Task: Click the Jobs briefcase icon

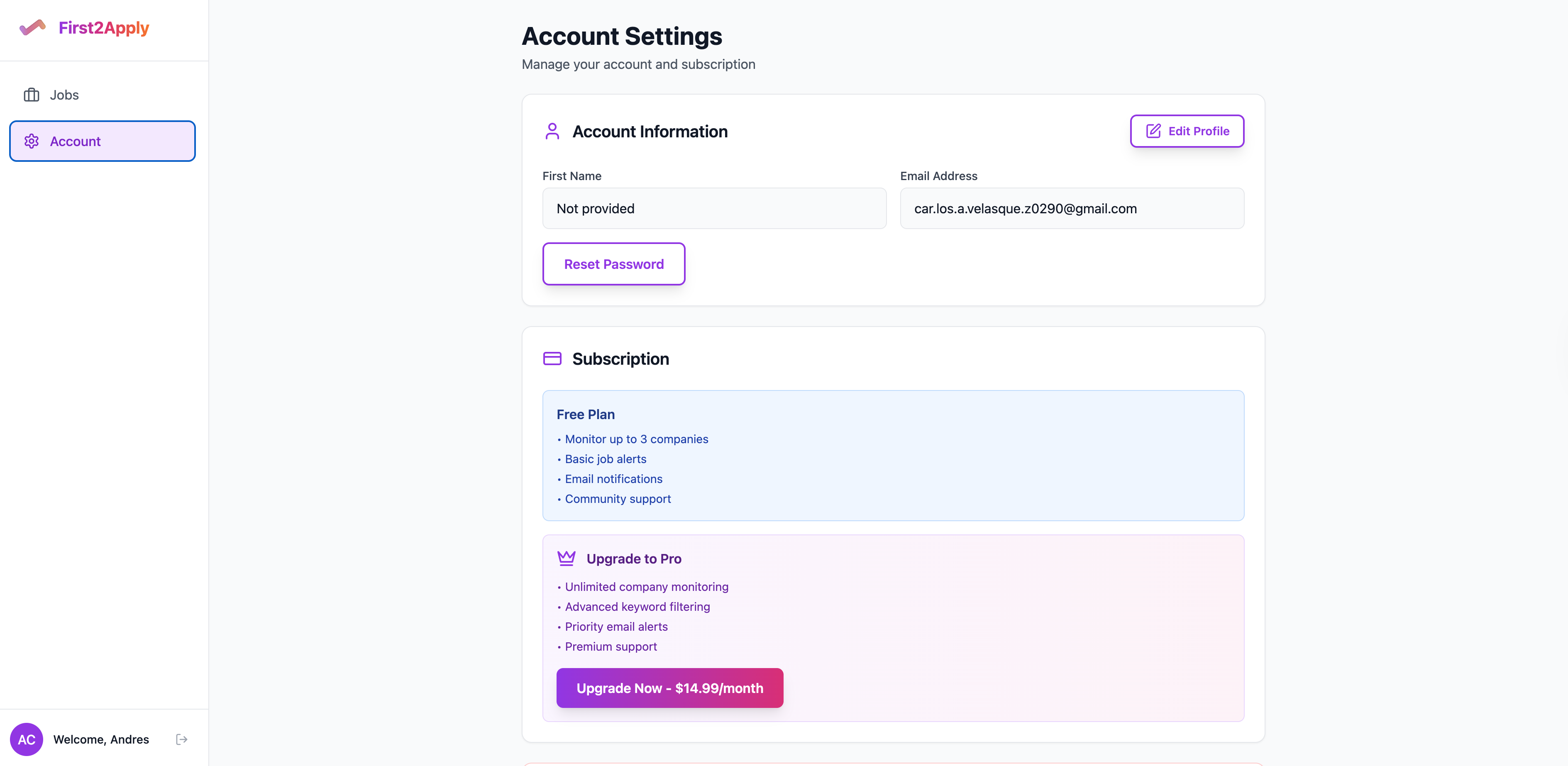Action: pyautogui.click(x=32, y=95)
